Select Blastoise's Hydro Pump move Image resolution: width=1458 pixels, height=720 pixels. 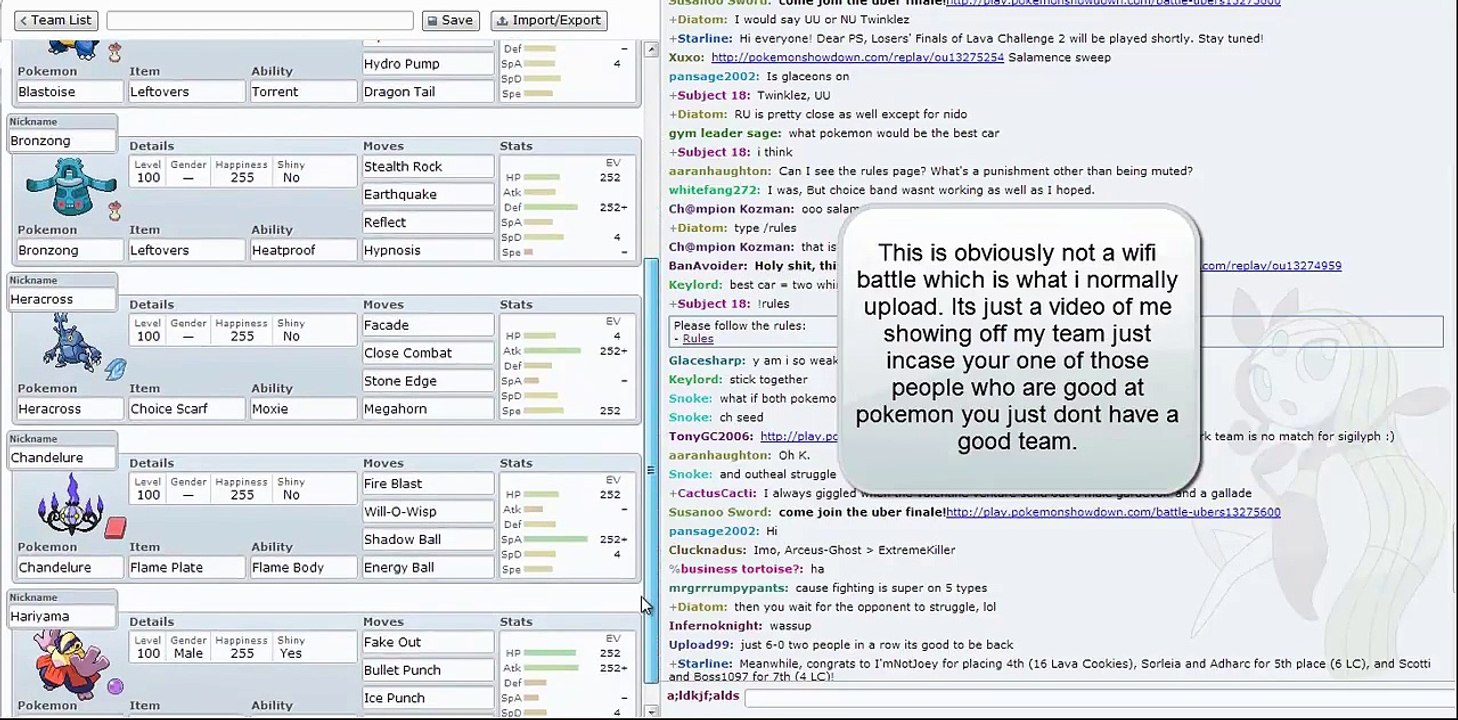click(428, 64)
